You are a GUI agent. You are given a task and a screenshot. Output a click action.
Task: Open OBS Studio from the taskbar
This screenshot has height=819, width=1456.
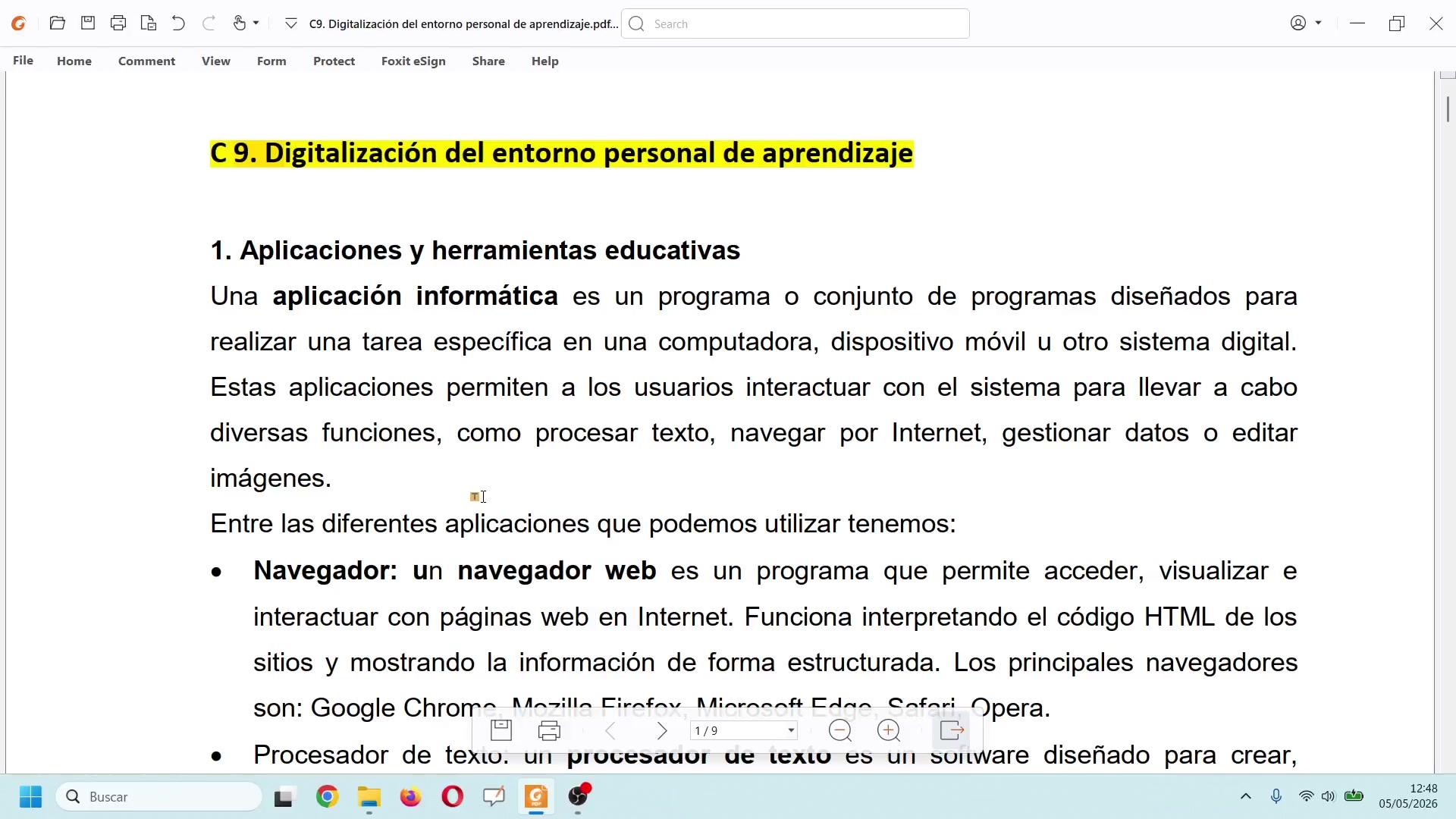pos(579,795)
